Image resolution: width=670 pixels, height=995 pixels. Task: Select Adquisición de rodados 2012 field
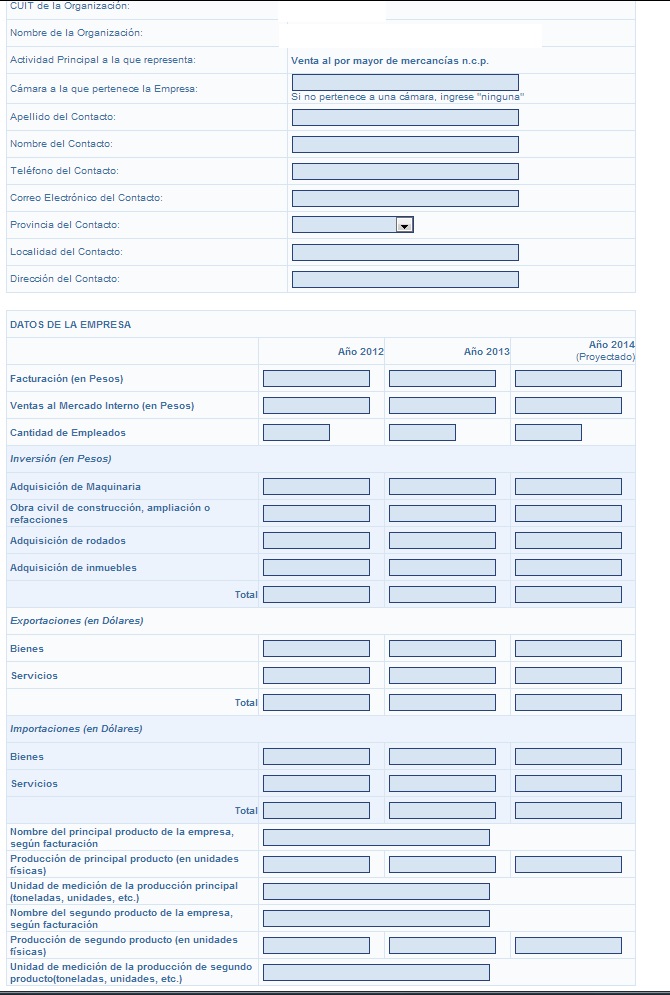(x=317, y=541)
